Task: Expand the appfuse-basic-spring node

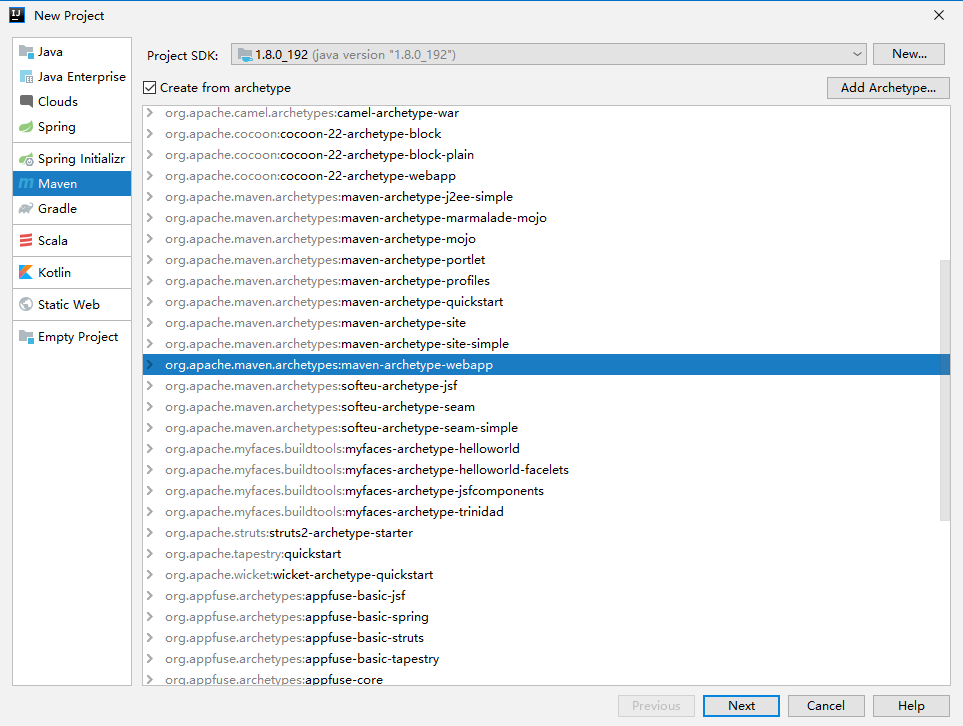Action: point(149,617)
